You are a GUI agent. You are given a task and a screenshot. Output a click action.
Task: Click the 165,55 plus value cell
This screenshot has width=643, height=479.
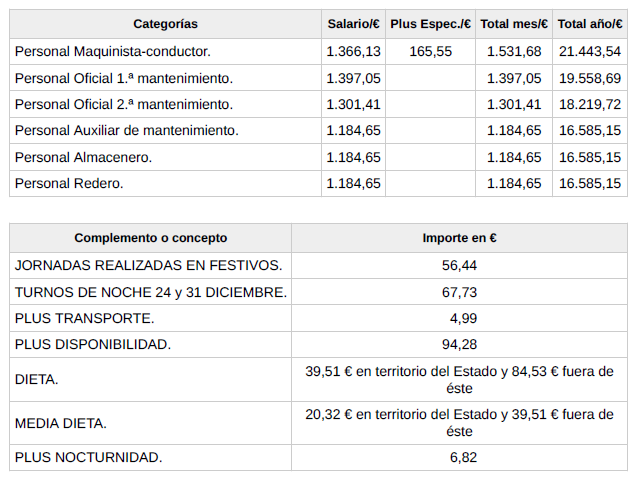coord(430,51)
